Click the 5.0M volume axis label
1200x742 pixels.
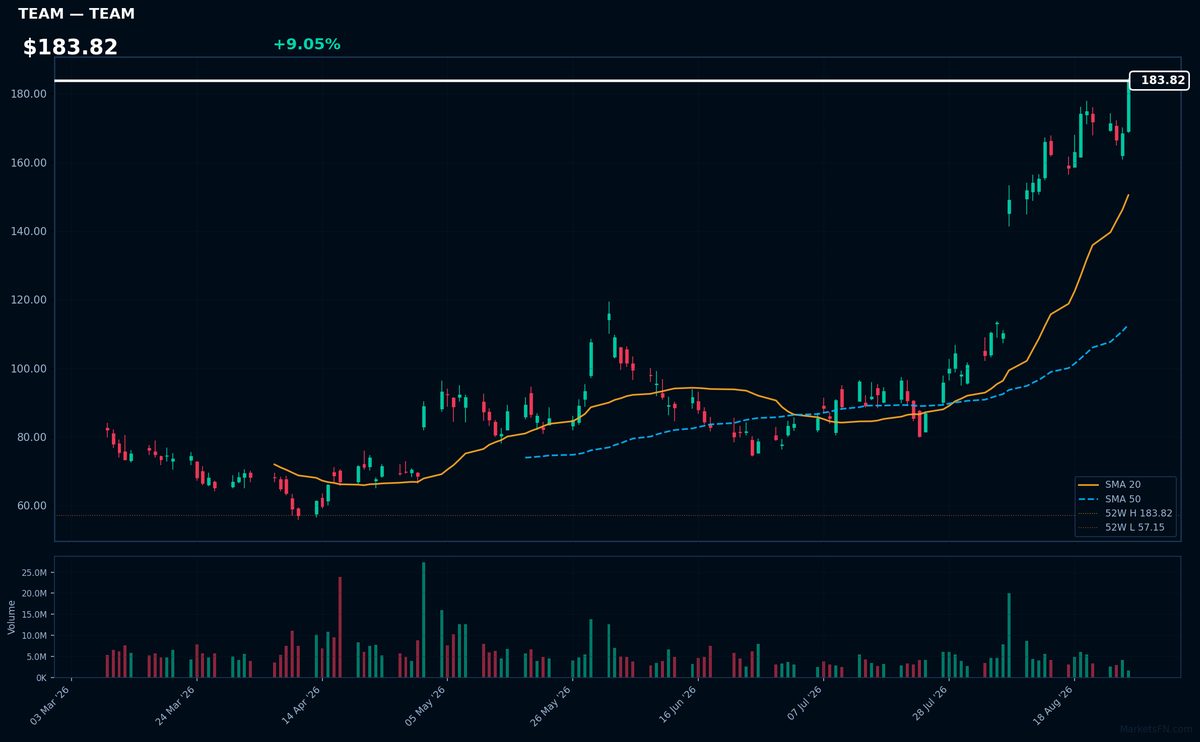point(35,657)
